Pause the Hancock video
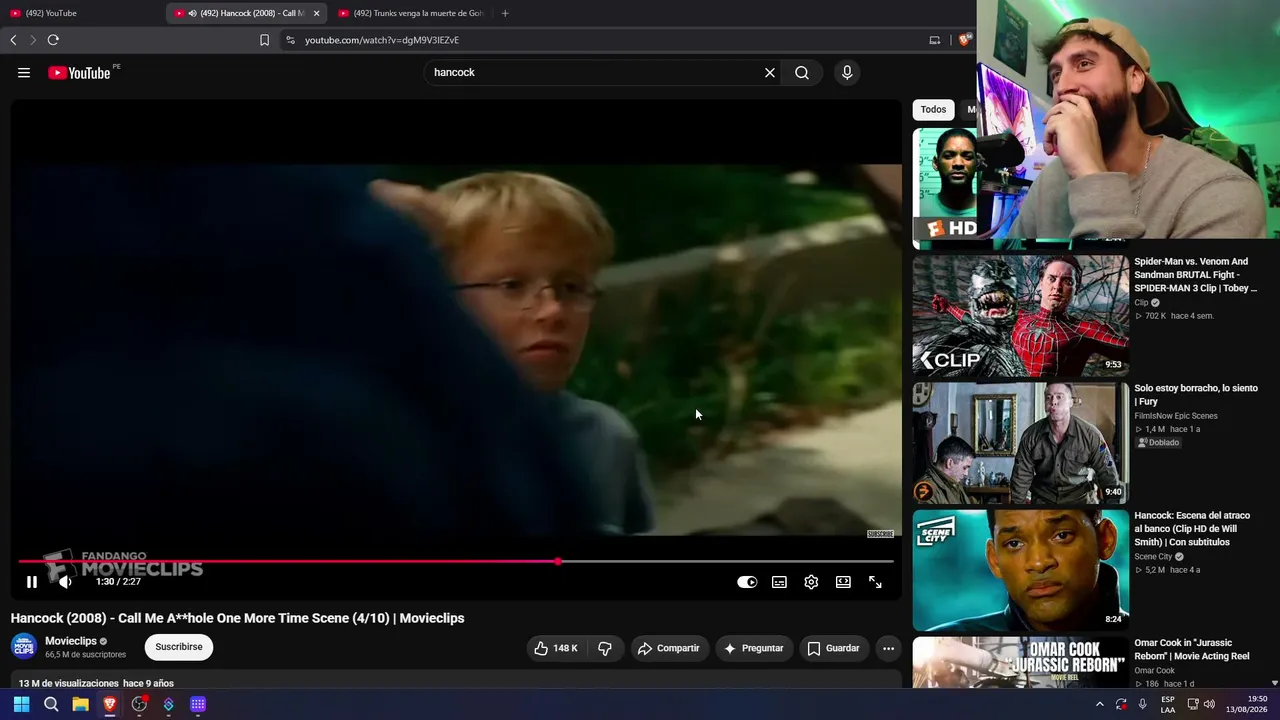Image resolution: width=1280 pixels, height=720 pixels. (32, 582)
